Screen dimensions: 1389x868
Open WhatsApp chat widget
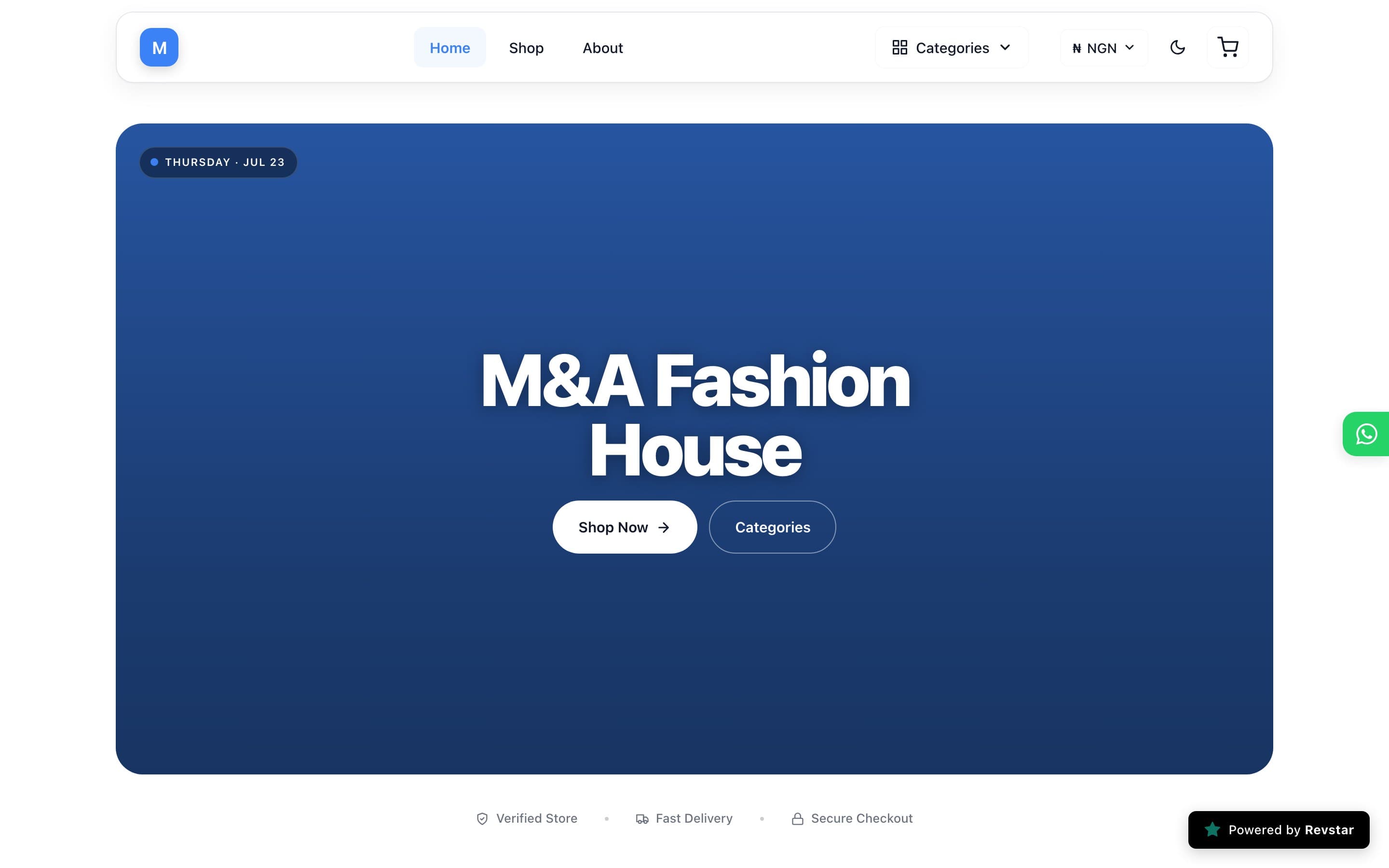[x=1366, y=434]
